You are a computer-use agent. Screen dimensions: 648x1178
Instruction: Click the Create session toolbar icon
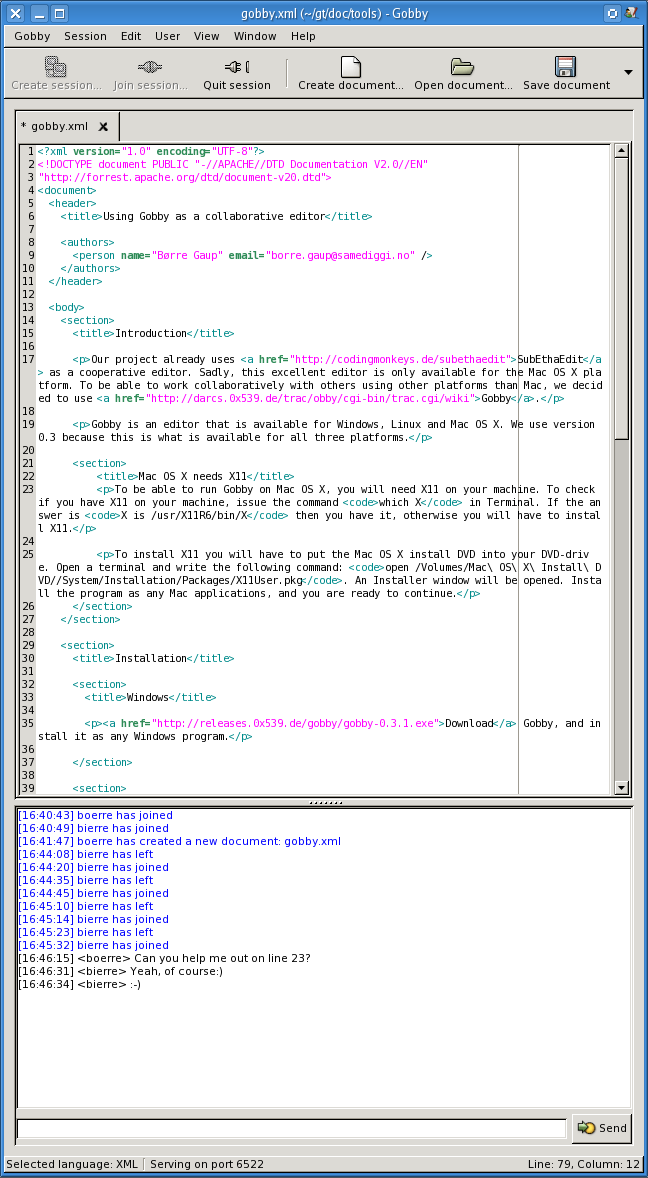point(56,74)
